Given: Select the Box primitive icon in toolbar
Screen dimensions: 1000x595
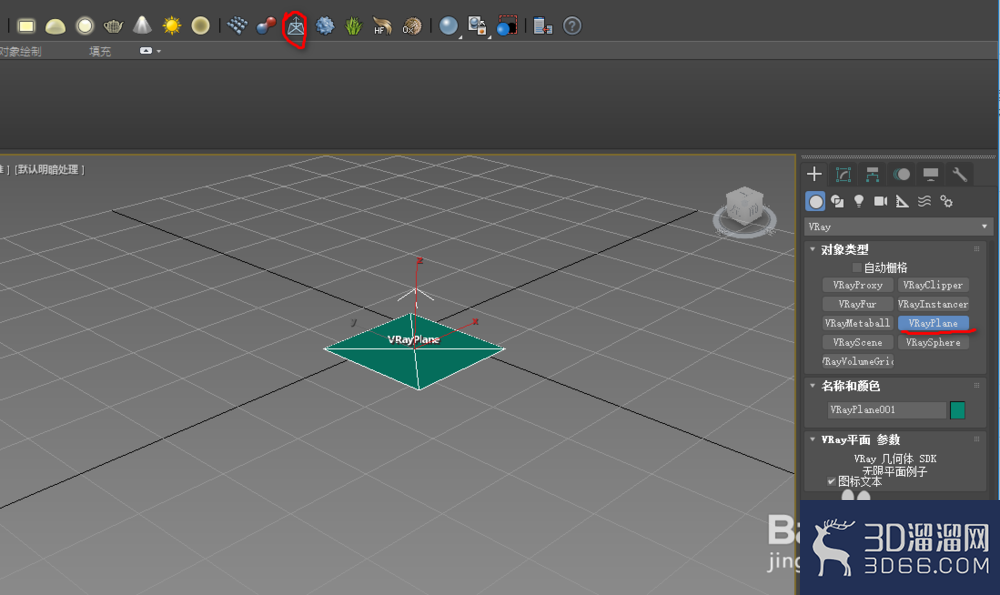Looking at the screenshot, I should point(27,27).
